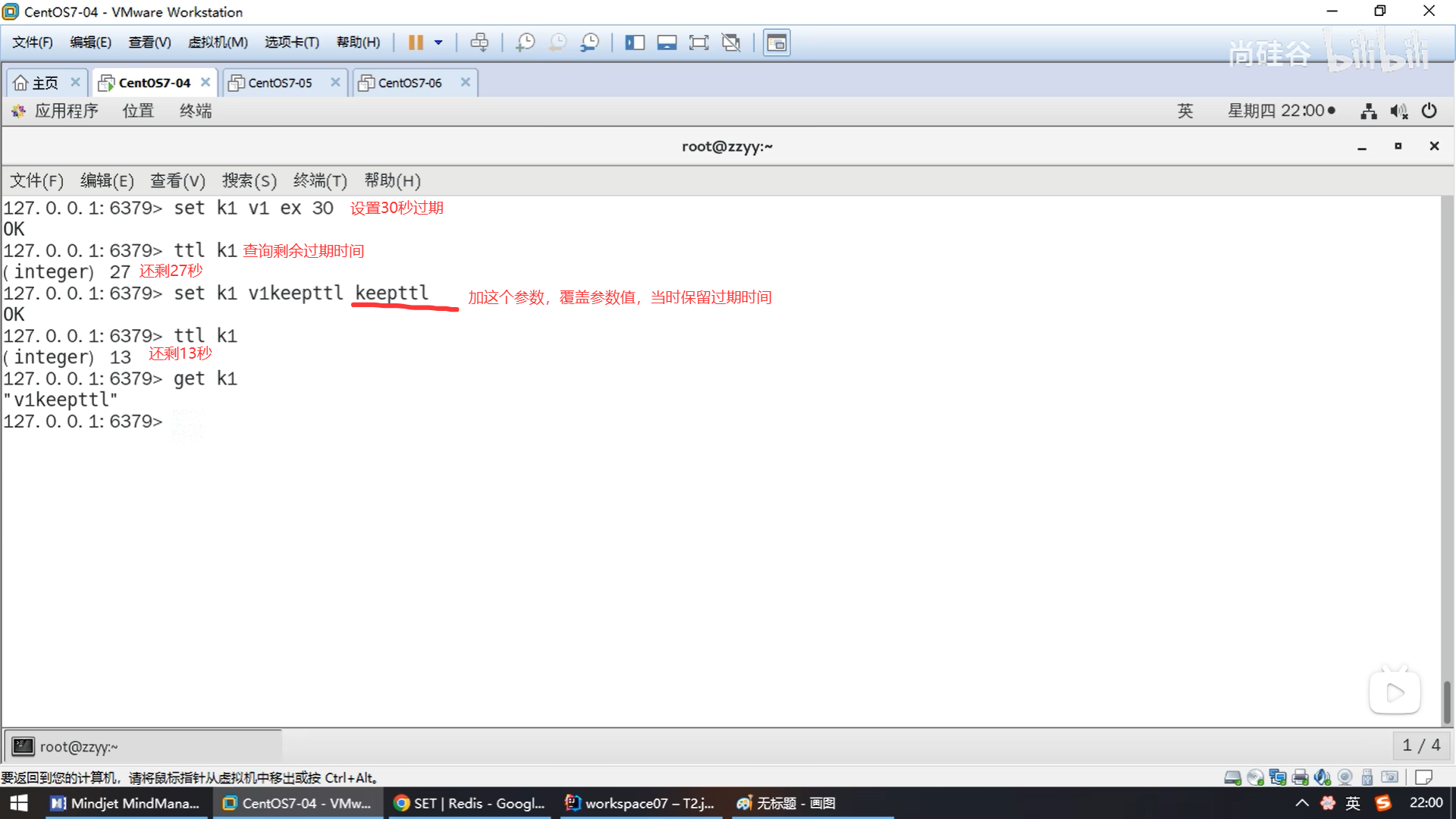Switch to the CentOS7-05 tab
1456x819 pixels.
coord(280,83)
